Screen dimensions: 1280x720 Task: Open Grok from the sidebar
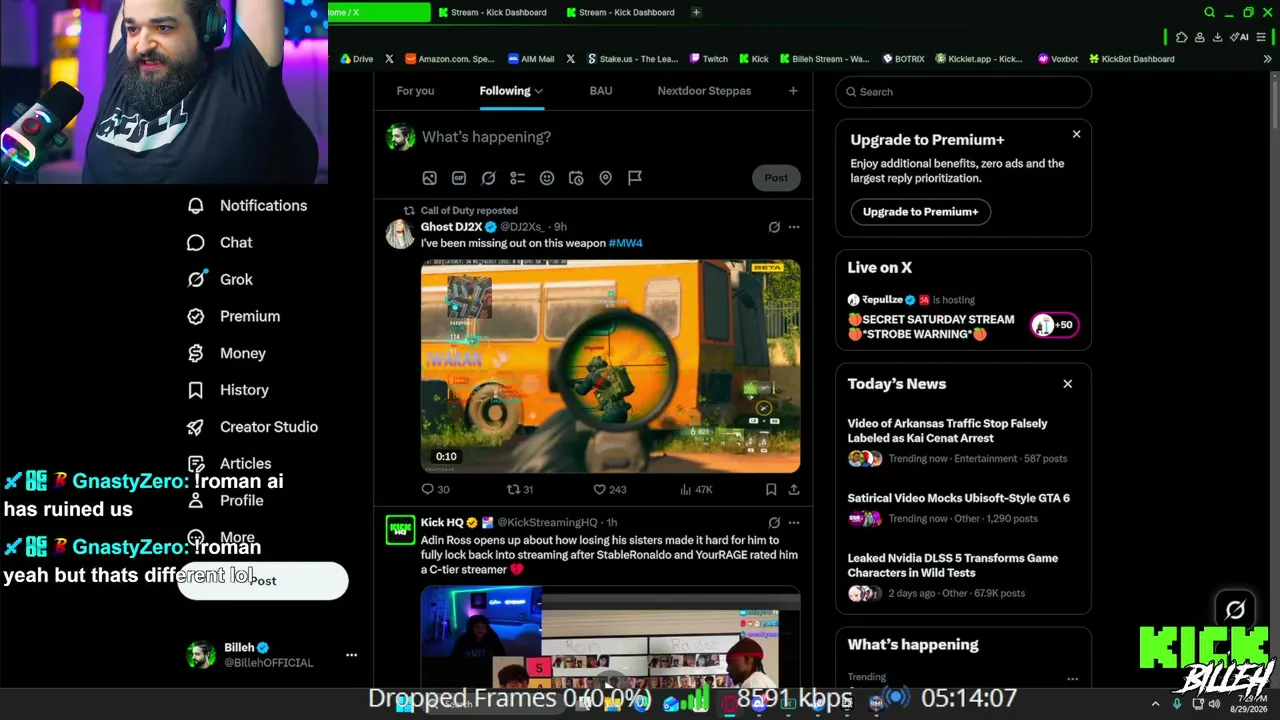pos(220,279)
